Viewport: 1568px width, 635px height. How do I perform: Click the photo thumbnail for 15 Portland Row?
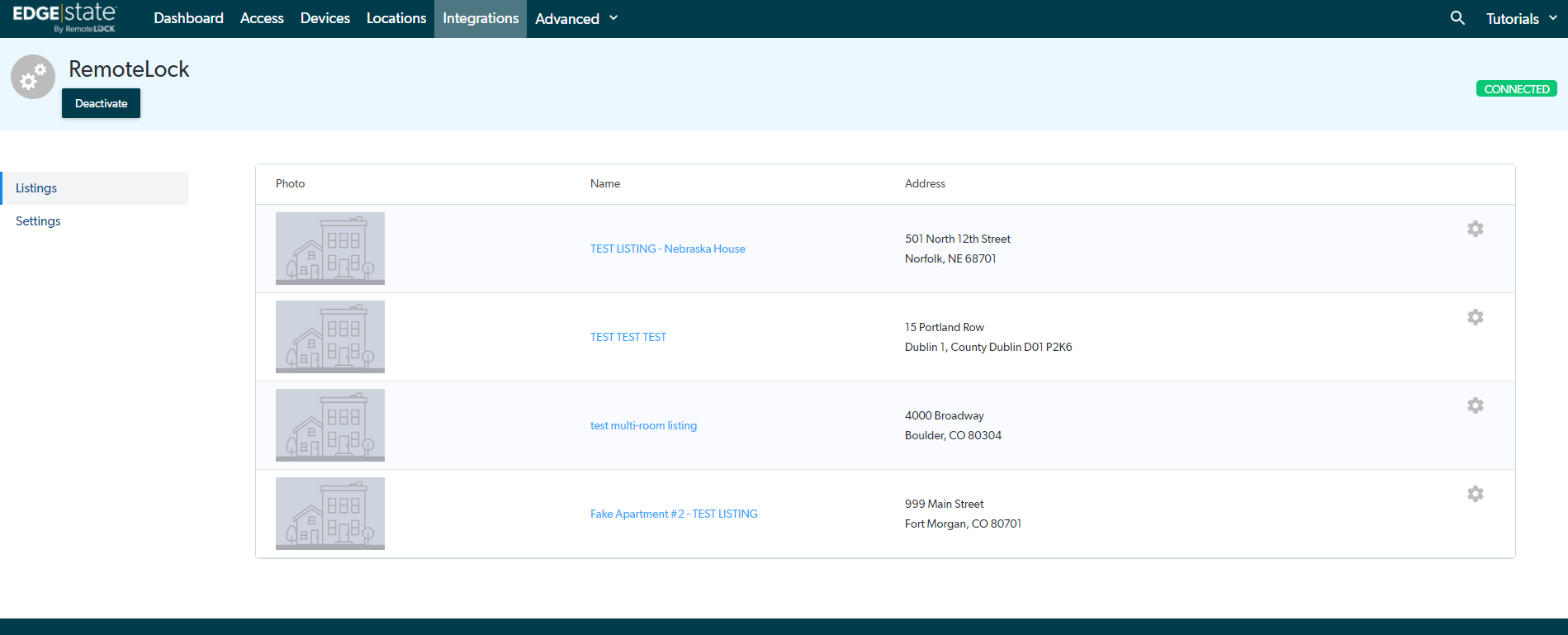pyautogui.click(x=330, y=337)
